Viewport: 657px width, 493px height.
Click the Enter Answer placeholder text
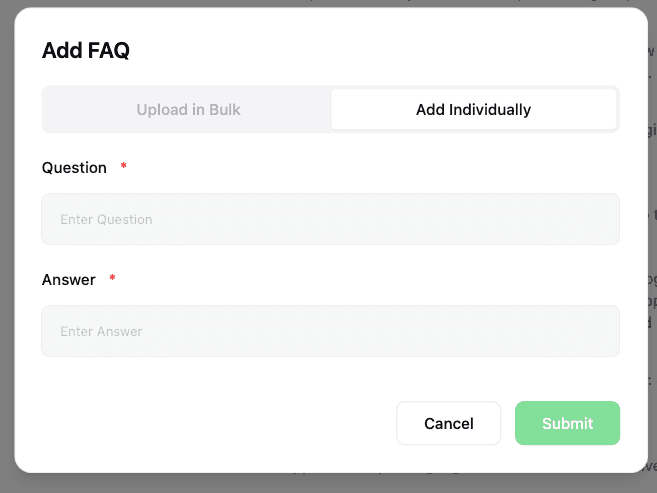point(101,331)
